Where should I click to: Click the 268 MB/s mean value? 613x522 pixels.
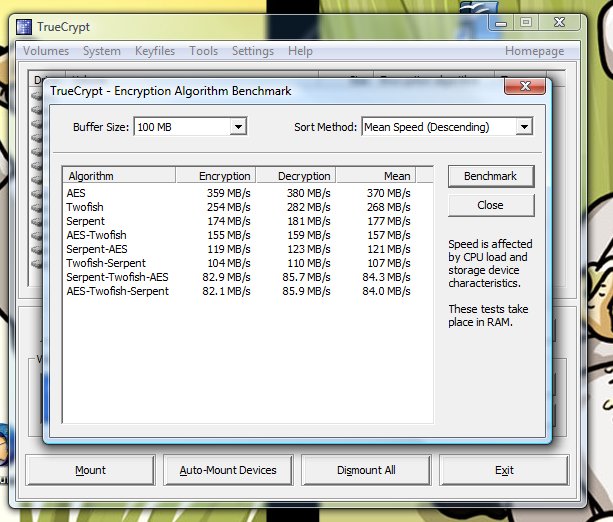389,207
